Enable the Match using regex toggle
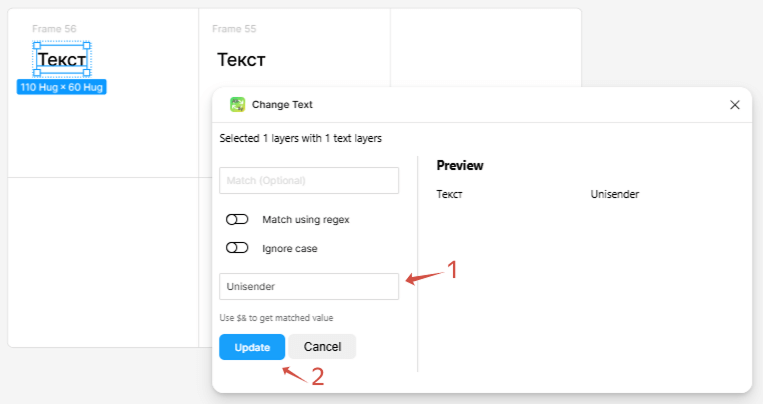Screen dimensions: 763x404 (x=237, y=219)
